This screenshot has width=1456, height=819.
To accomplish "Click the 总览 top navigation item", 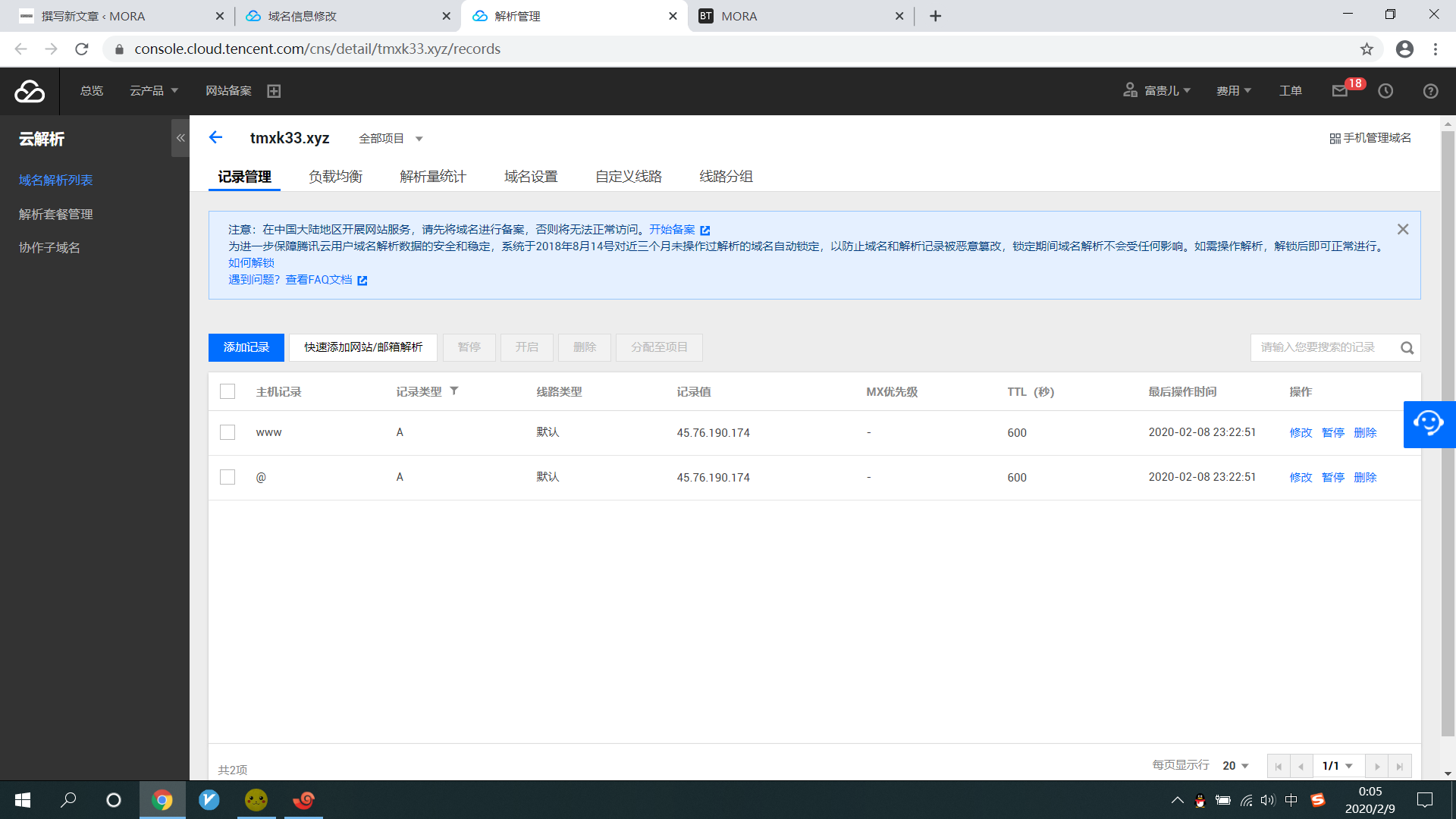I will tap(92, 91).
